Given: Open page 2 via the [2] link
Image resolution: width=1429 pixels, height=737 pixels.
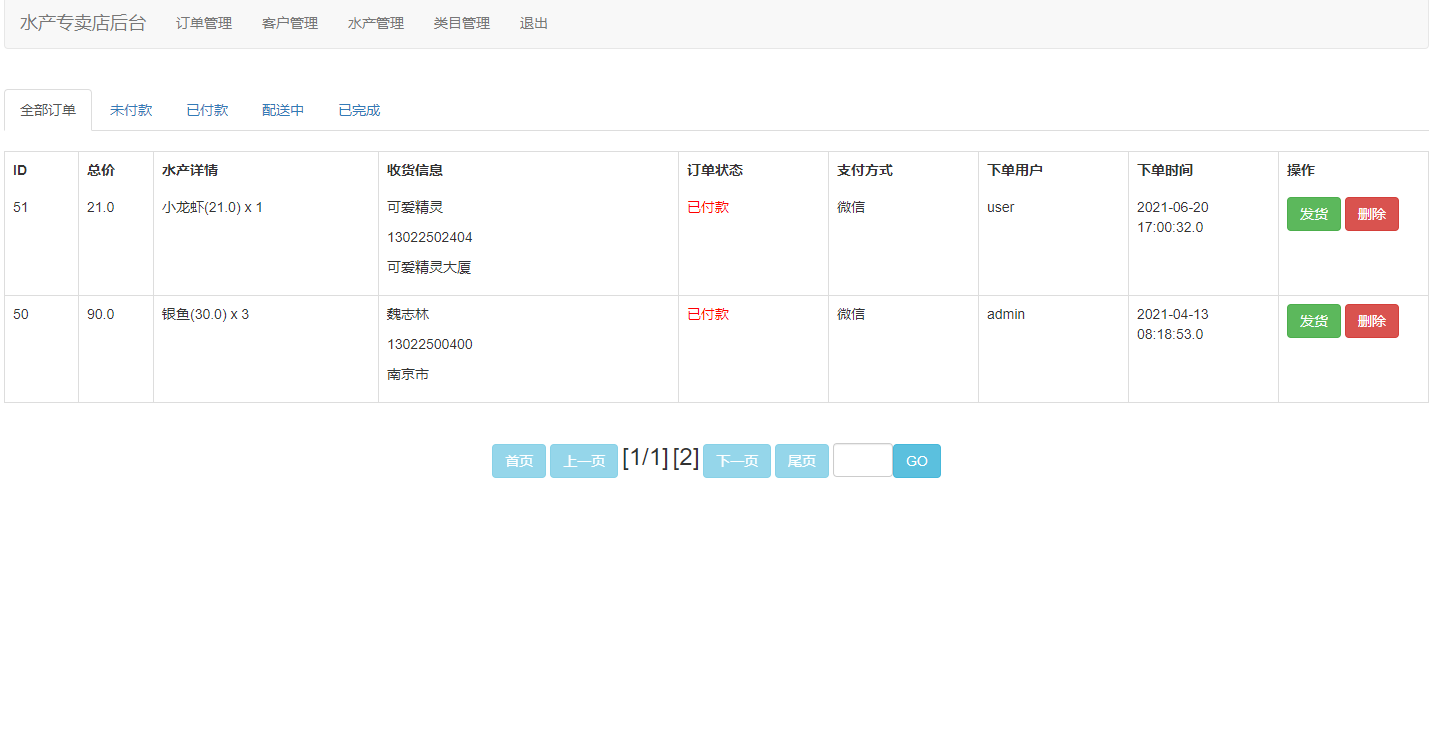Looking at the screenshot, I should click(687, 457).
